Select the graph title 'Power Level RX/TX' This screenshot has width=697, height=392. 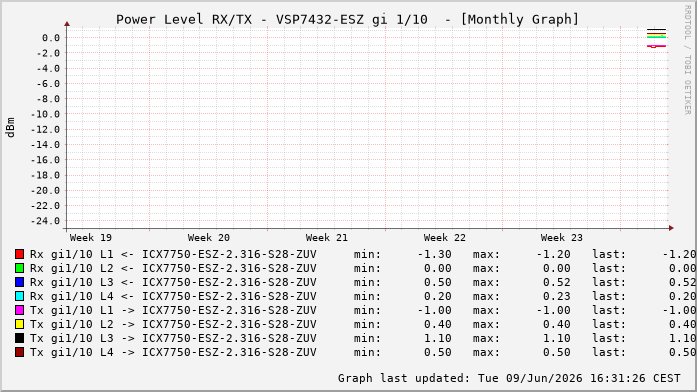(184, 20)
